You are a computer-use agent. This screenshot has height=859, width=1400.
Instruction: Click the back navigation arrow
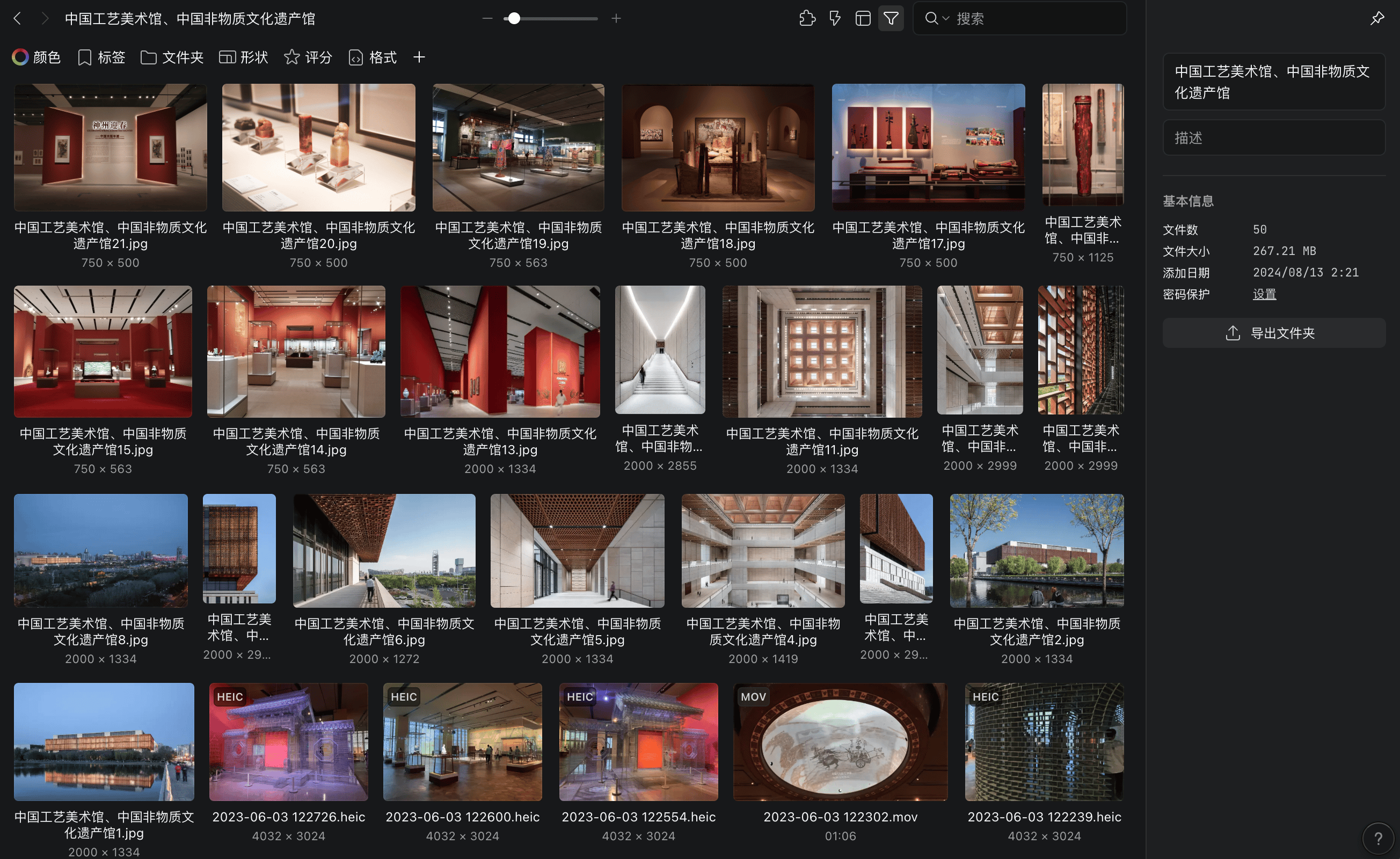[x=17, y=19]
